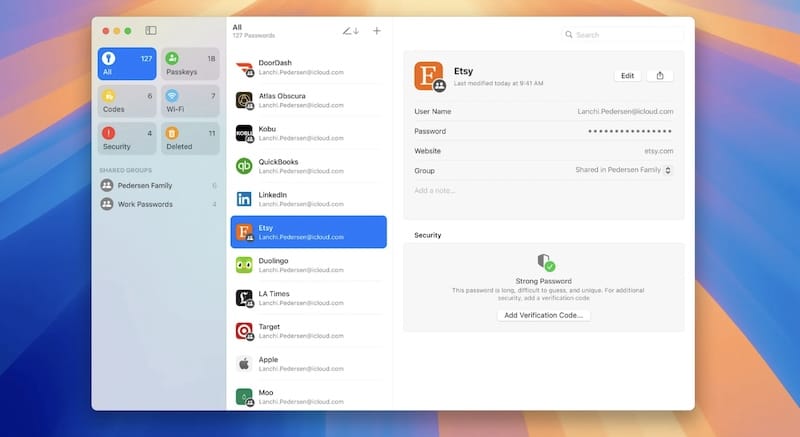
Task: Select the Target entry icon
Action: (x=244, y=331)
